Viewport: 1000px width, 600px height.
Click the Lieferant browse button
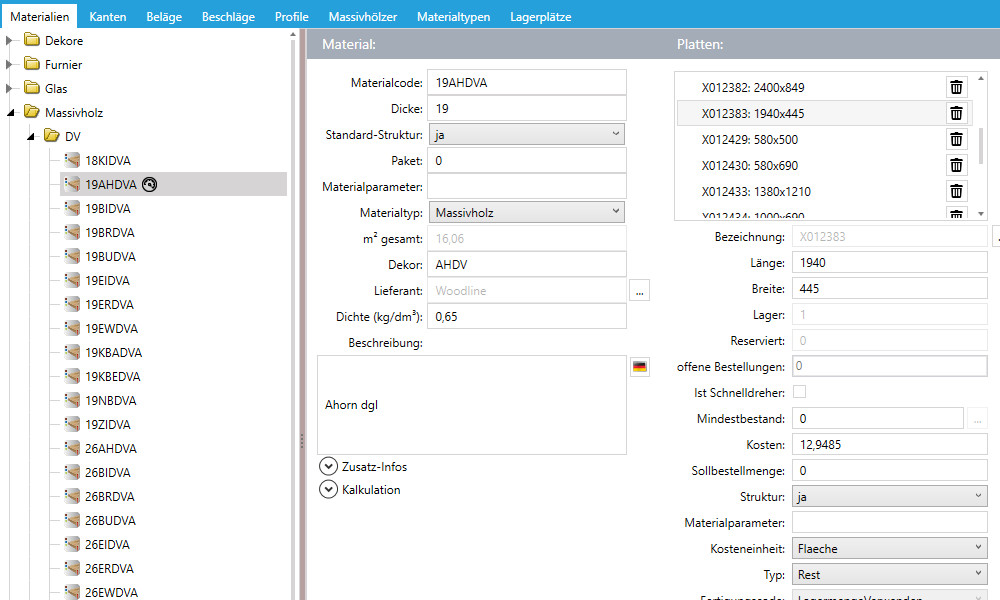coord(640,291)
